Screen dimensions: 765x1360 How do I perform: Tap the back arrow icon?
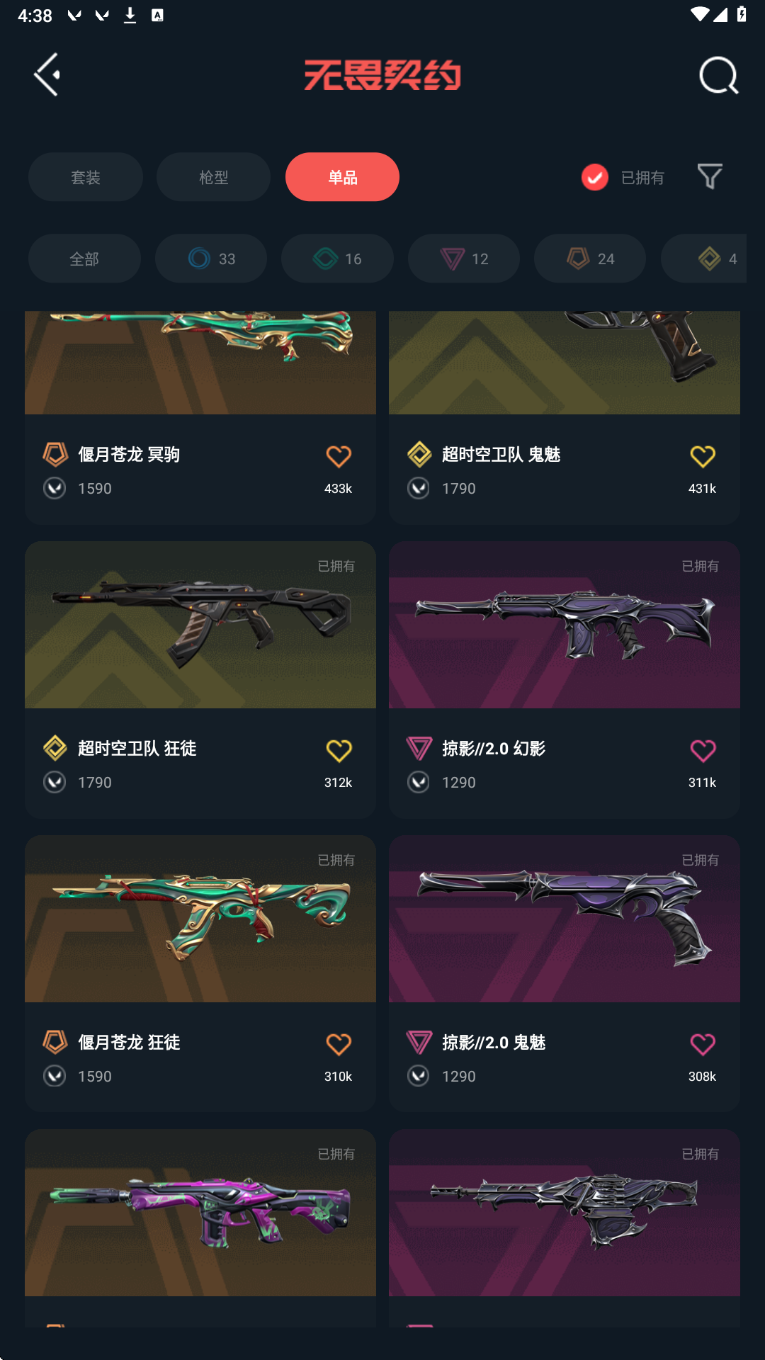coord(47,75)
